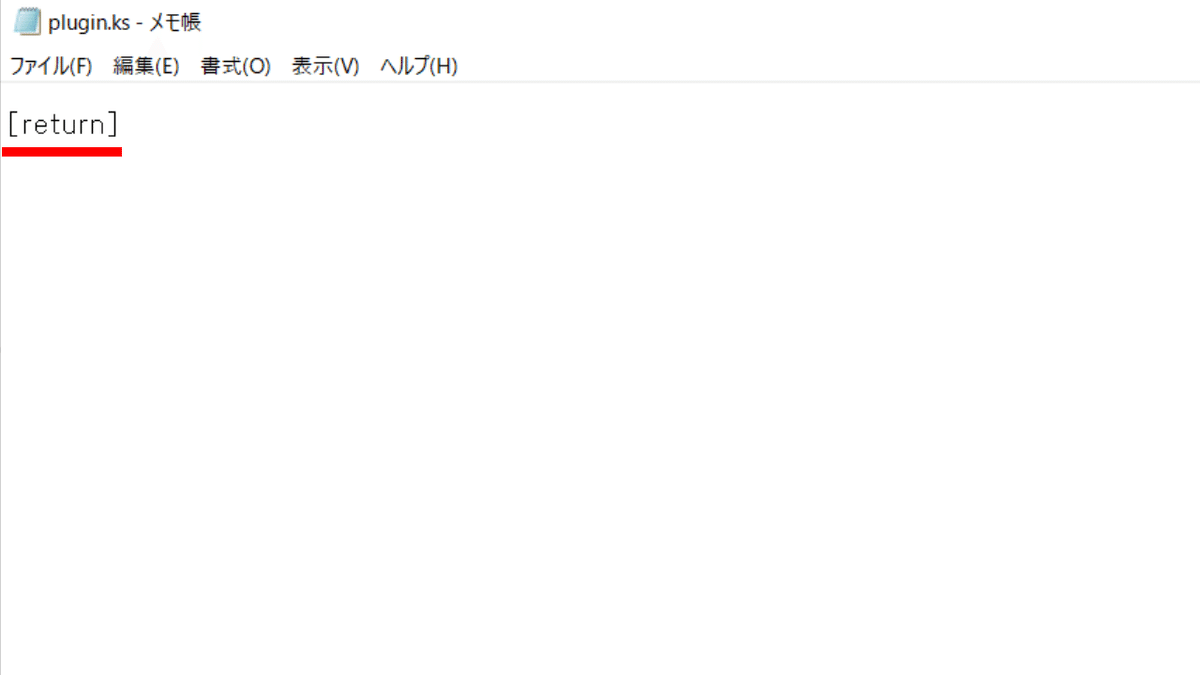Click the letter n in return
This screenshot has height=675, width=1200.
tap(98, 127)
